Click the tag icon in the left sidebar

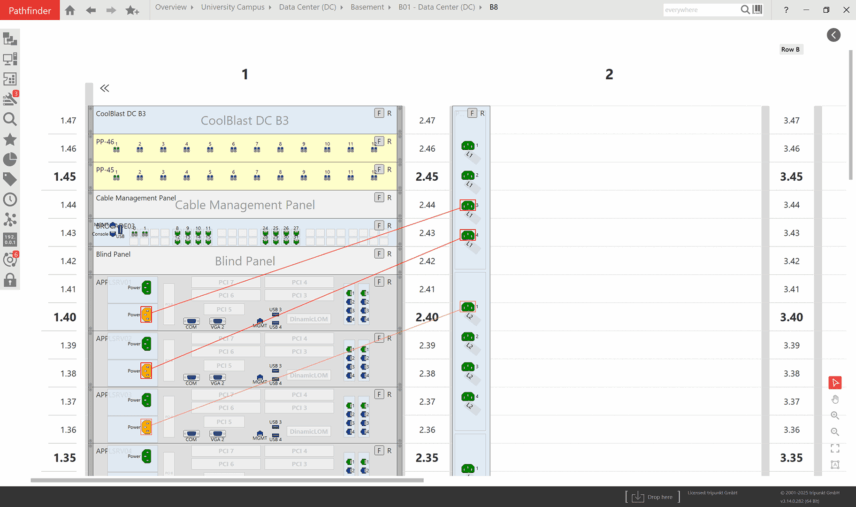(10, 179)
